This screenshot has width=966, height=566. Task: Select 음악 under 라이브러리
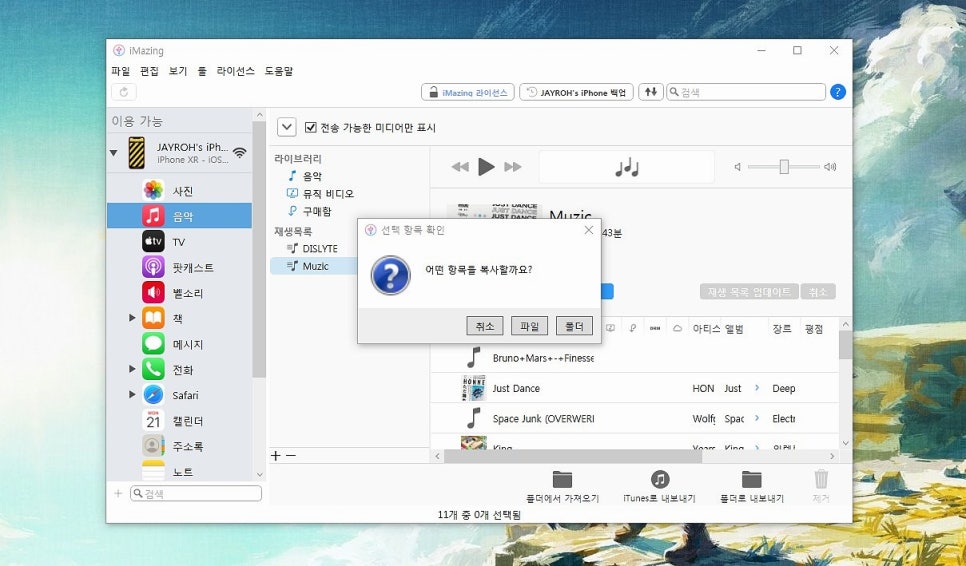(x=312, y=176)
